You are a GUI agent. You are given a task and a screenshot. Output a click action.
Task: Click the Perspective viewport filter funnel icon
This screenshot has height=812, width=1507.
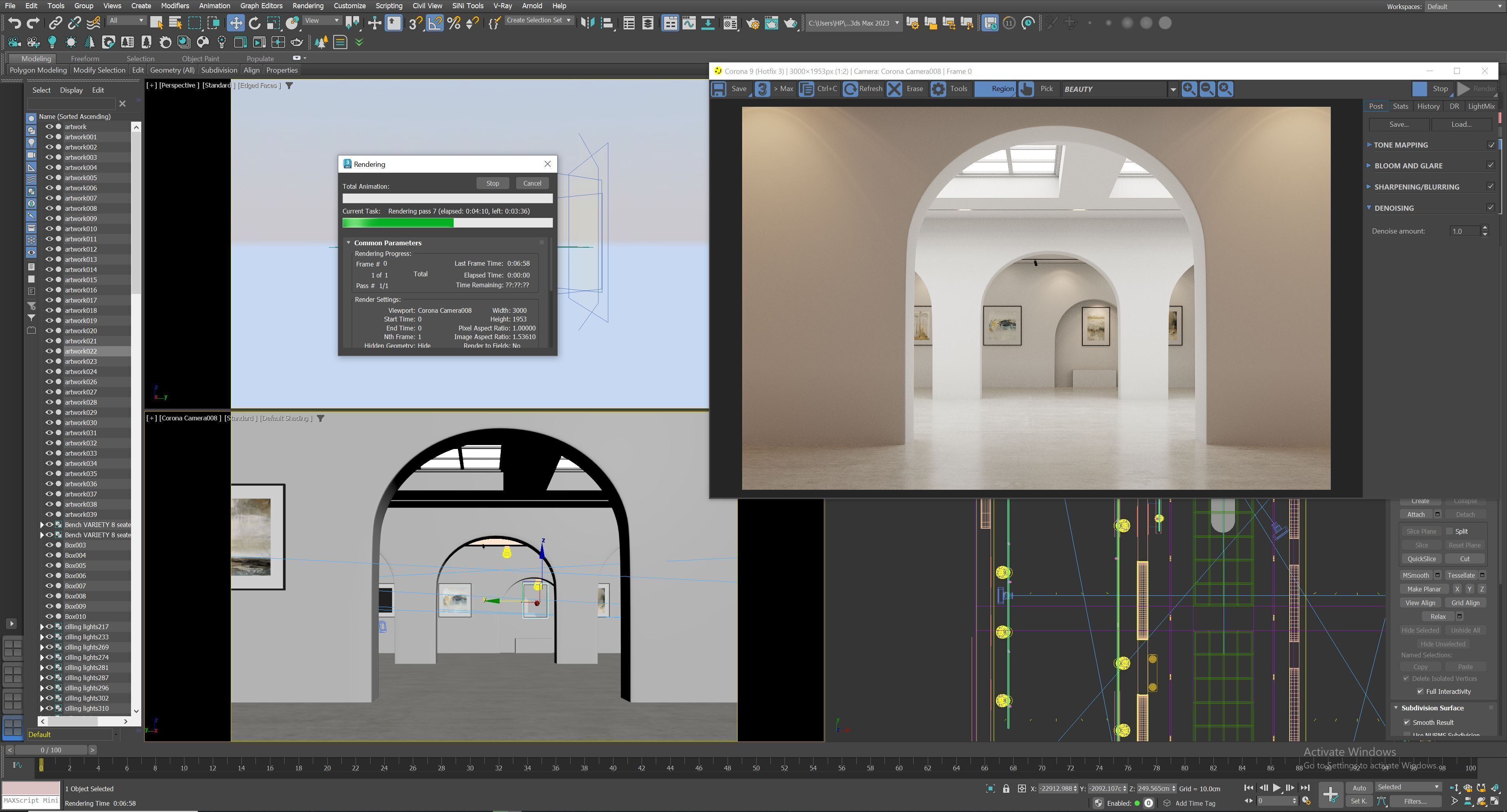pyautogui.click(x=289, y=86)
